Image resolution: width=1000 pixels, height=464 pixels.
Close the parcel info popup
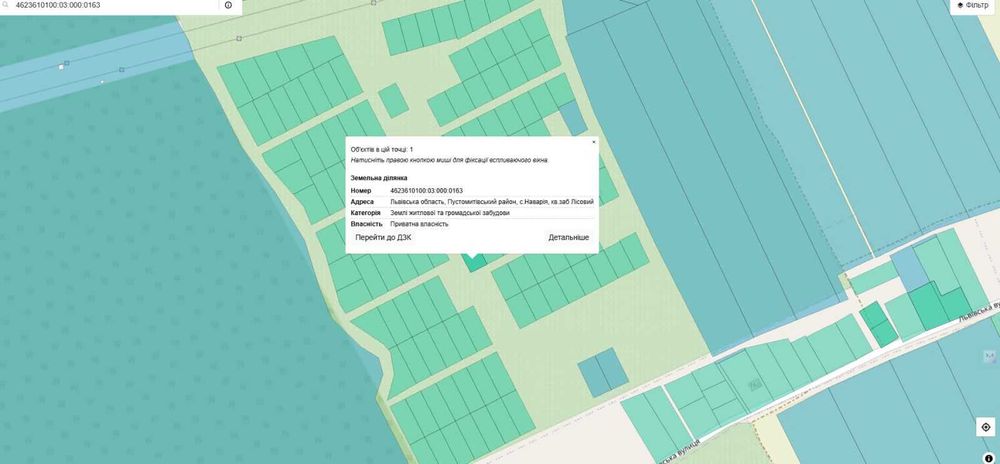[594, 142]
